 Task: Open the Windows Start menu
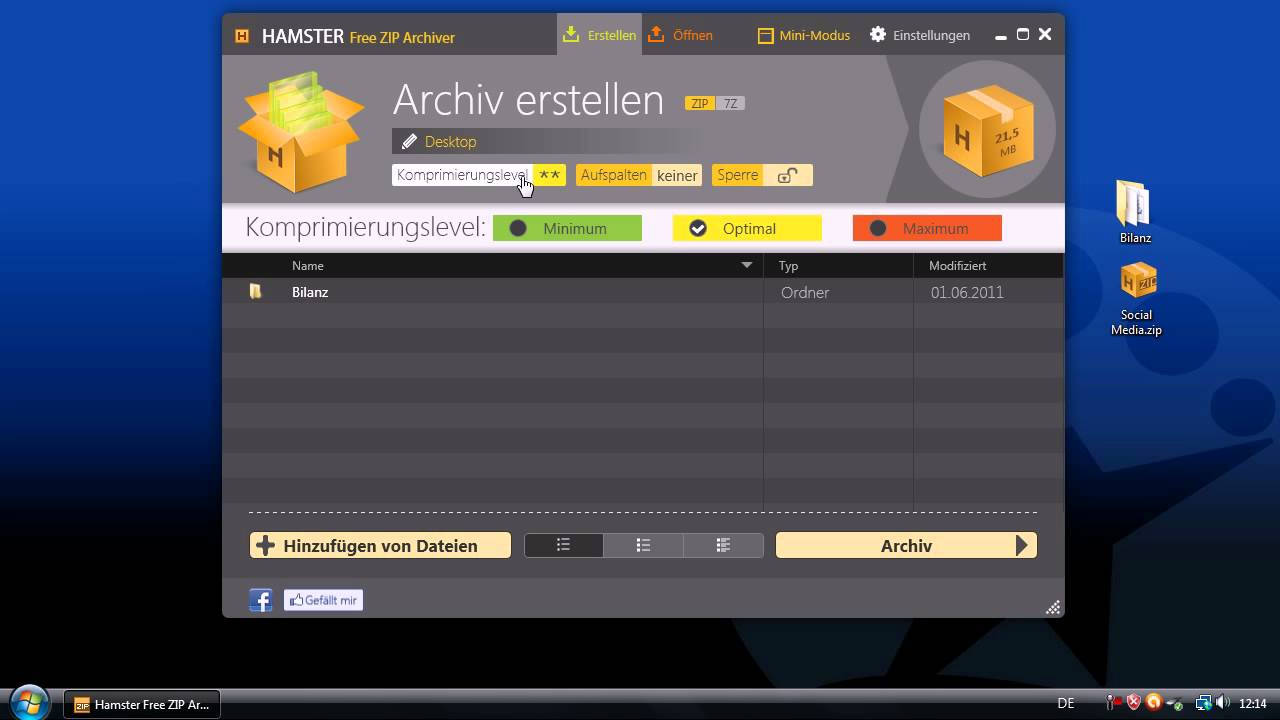coord(30,702)
